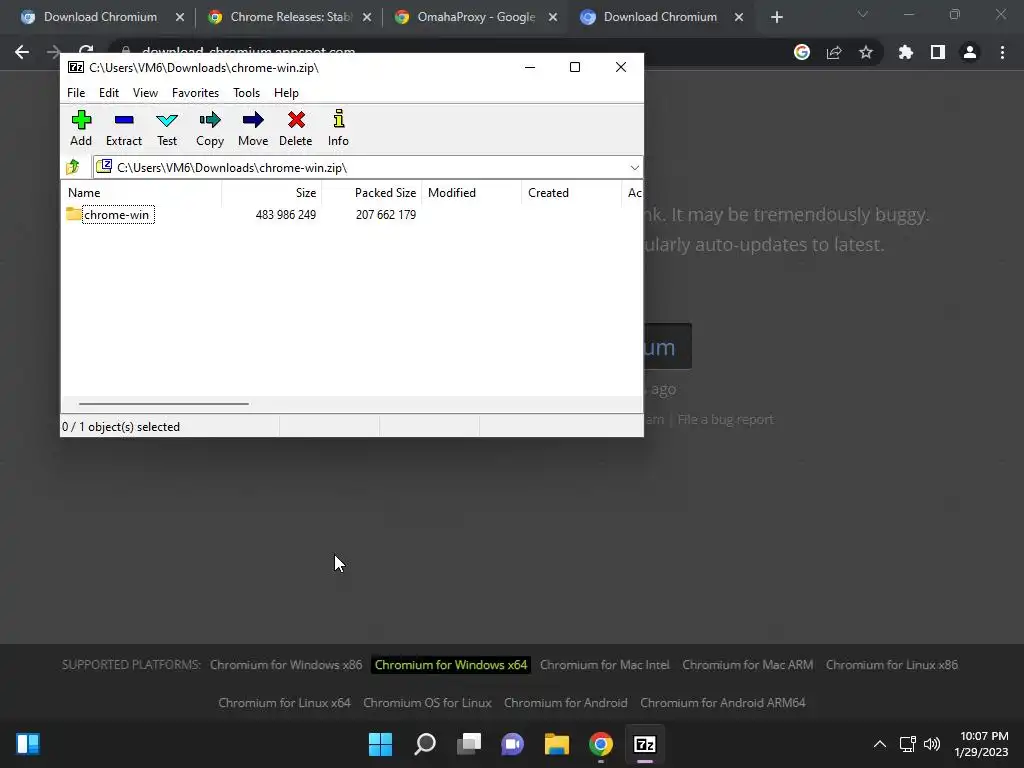This screenshot has width=1024, height=768.
Task: Show hidden system tray icons chevron
Action: pyautogui.click(x=880, y=744)
